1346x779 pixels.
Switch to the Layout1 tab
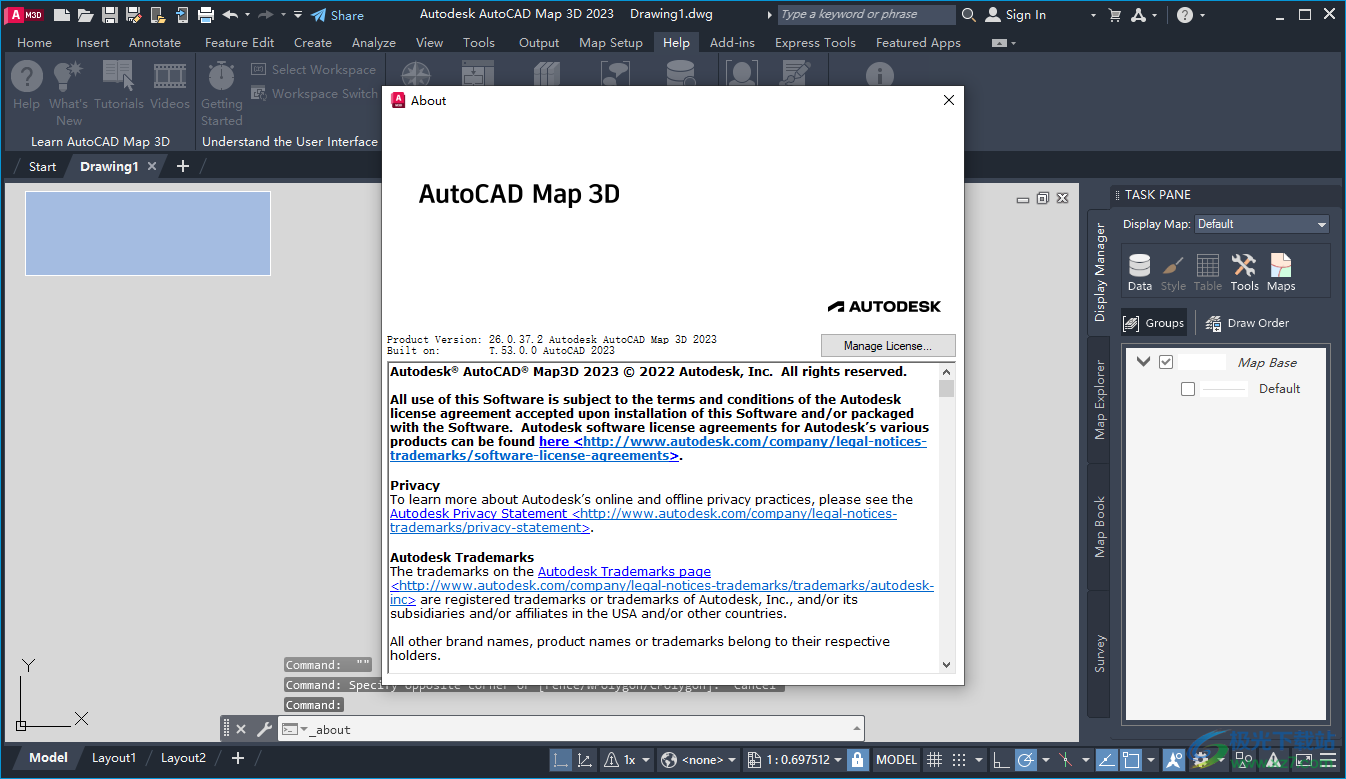click(x=113, y=757)
